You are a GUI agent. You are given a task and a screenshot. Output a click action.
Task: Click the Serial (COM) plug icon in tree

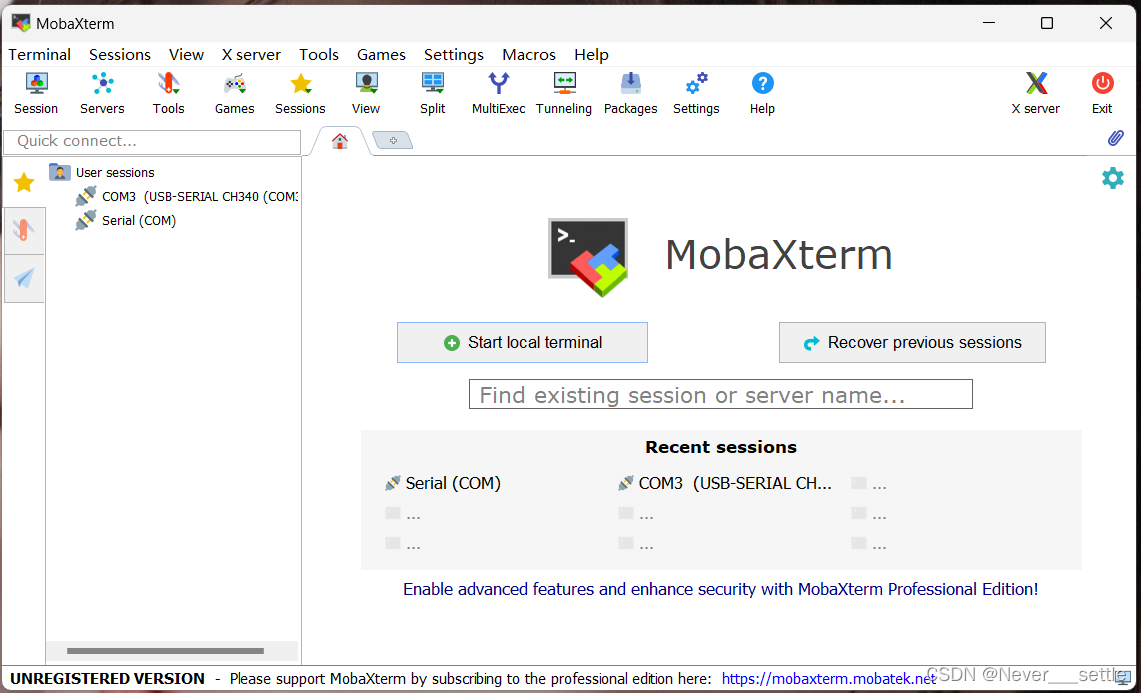[86, 221]
